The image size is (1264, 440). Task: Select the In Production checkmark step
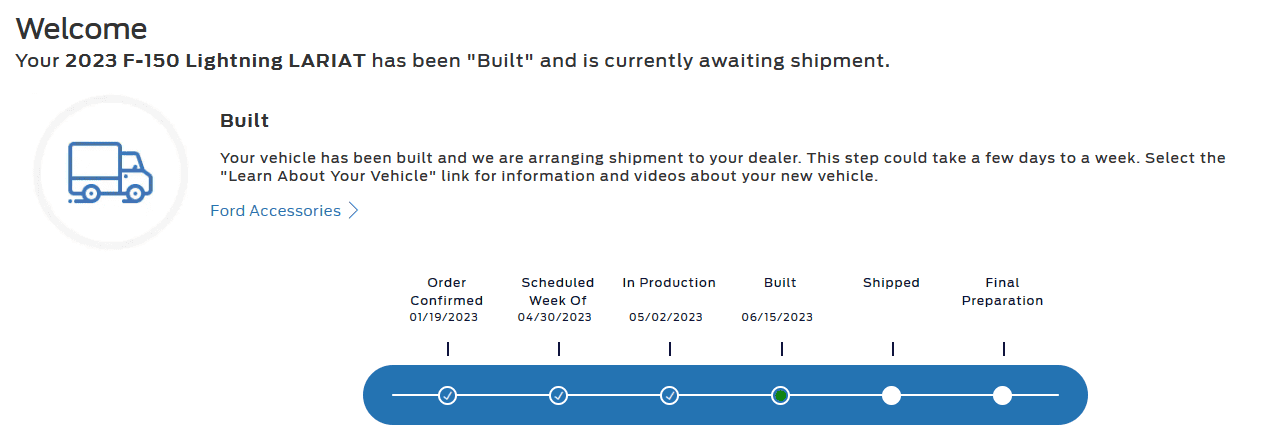[x=670, y=395]
